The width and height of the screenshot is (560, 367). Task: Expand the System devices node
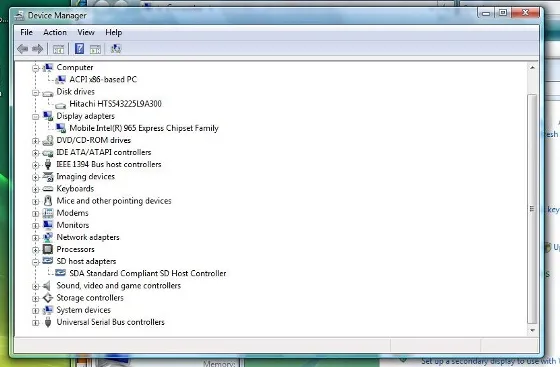click(35, 311)
